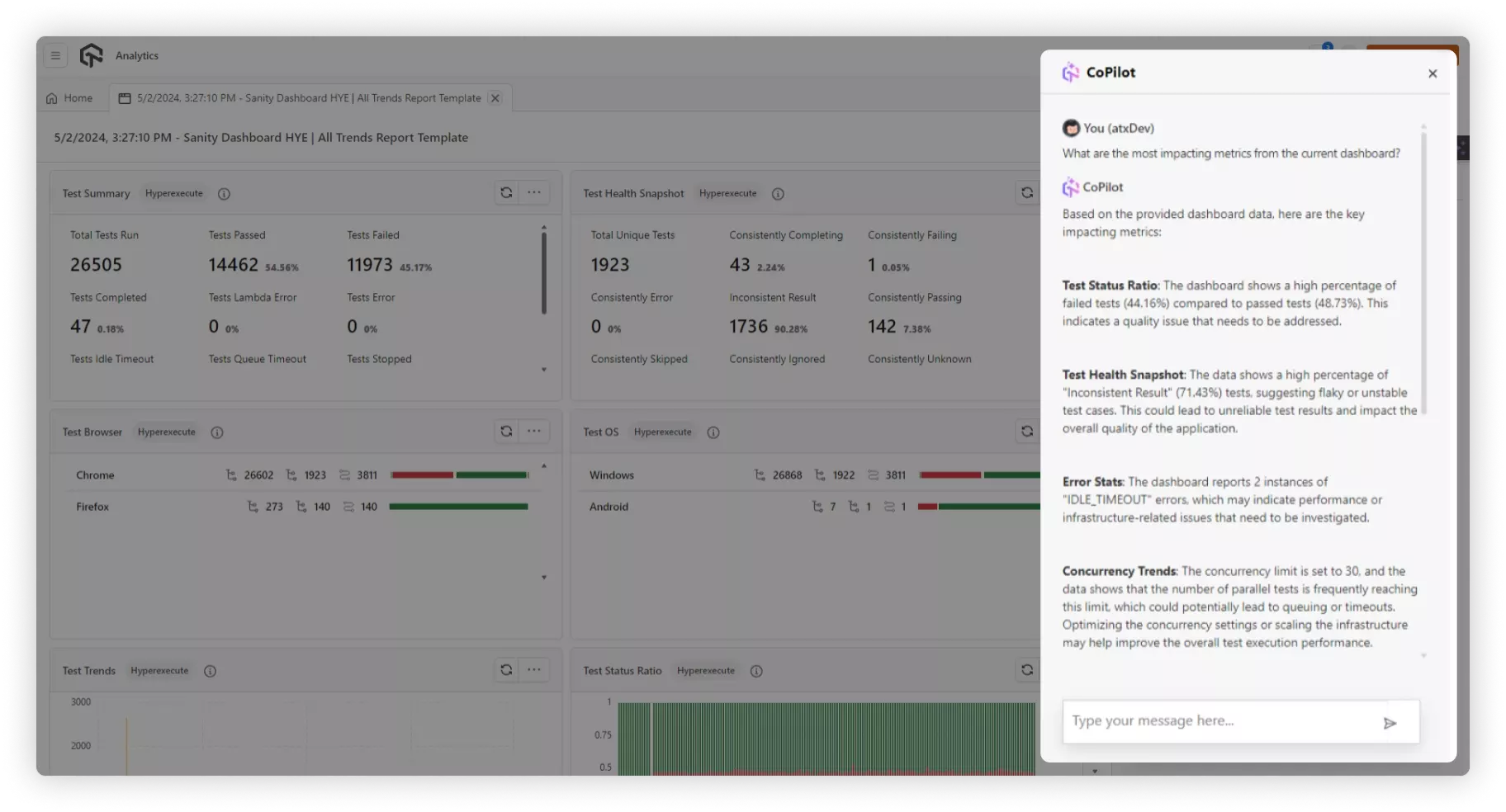Image resolution: width=1506 pixels, height=812 pixels.
Task: Open the hamburger navigation menu
Action: click(x=55, y=55)
